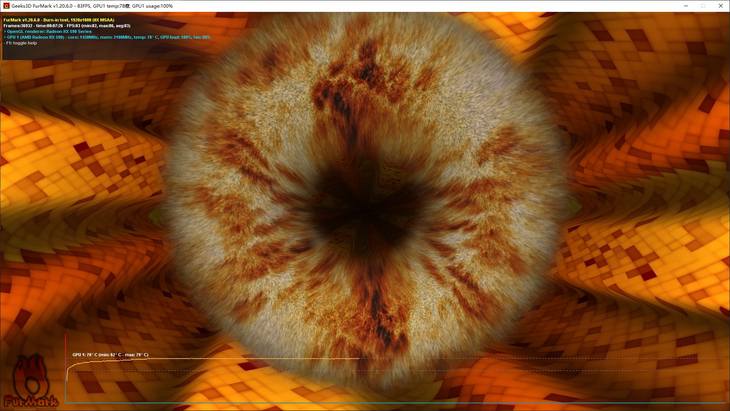Close the FurMark burn-in test window

[x=721, y=6]
